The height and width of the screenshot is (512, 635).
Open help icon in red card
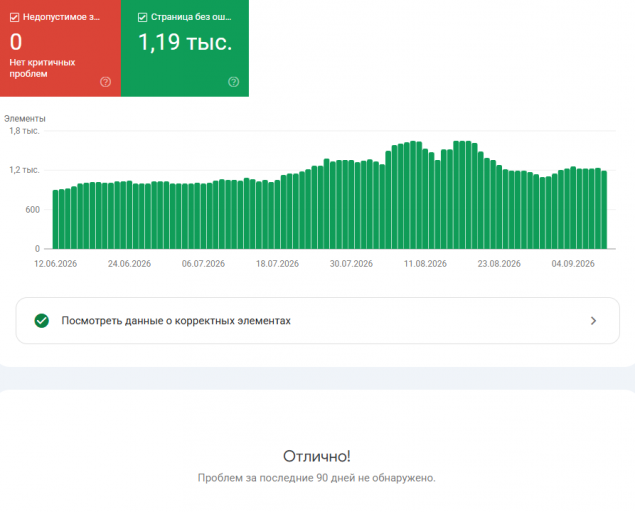(x=105, y=82)
